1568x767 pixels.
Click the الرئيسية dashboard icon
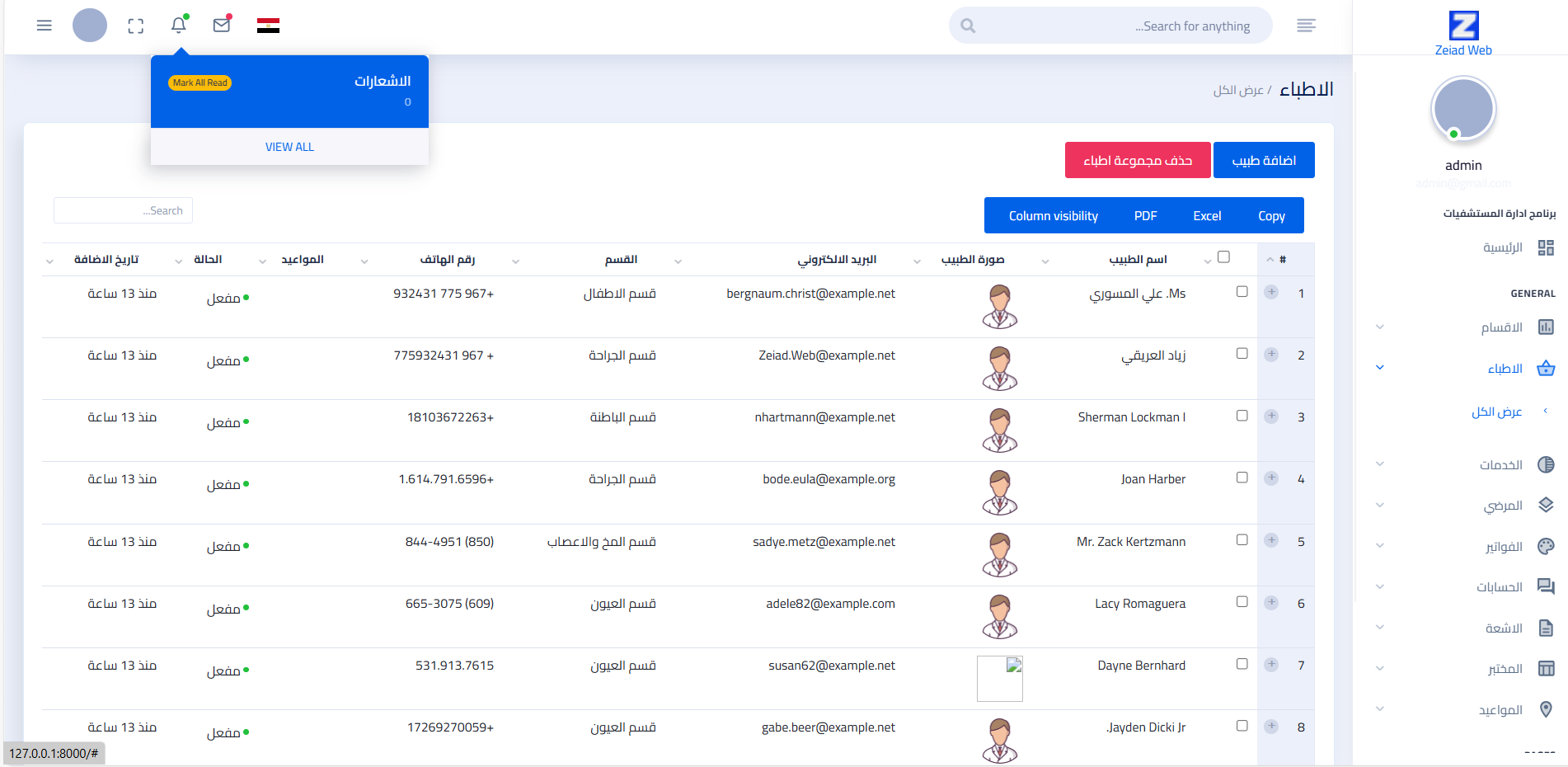1546,247
